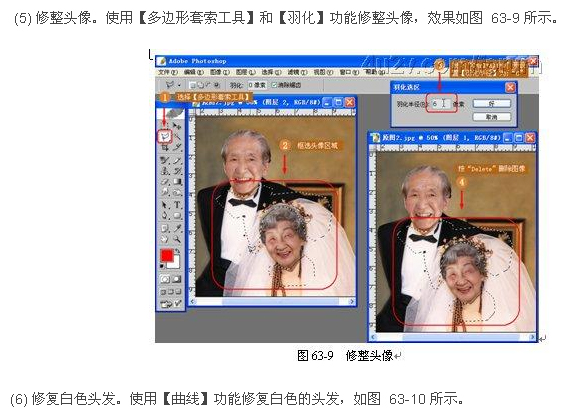Minimize the left image document window

(x=326, y=102)
